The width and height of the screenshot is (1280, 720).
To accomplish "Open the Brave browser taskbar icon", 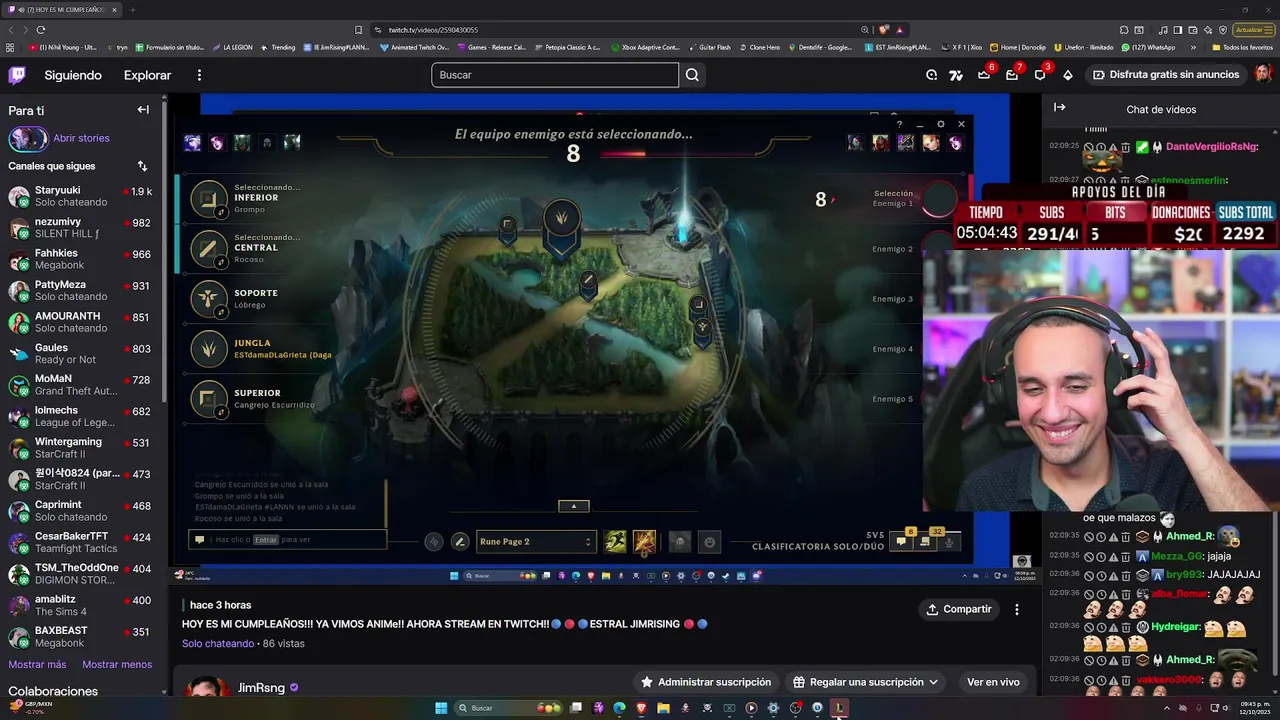I will [641, 708].
